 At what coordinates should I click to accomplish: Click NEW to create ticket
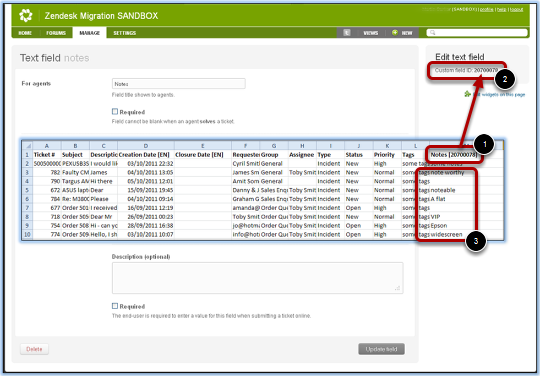407,33
